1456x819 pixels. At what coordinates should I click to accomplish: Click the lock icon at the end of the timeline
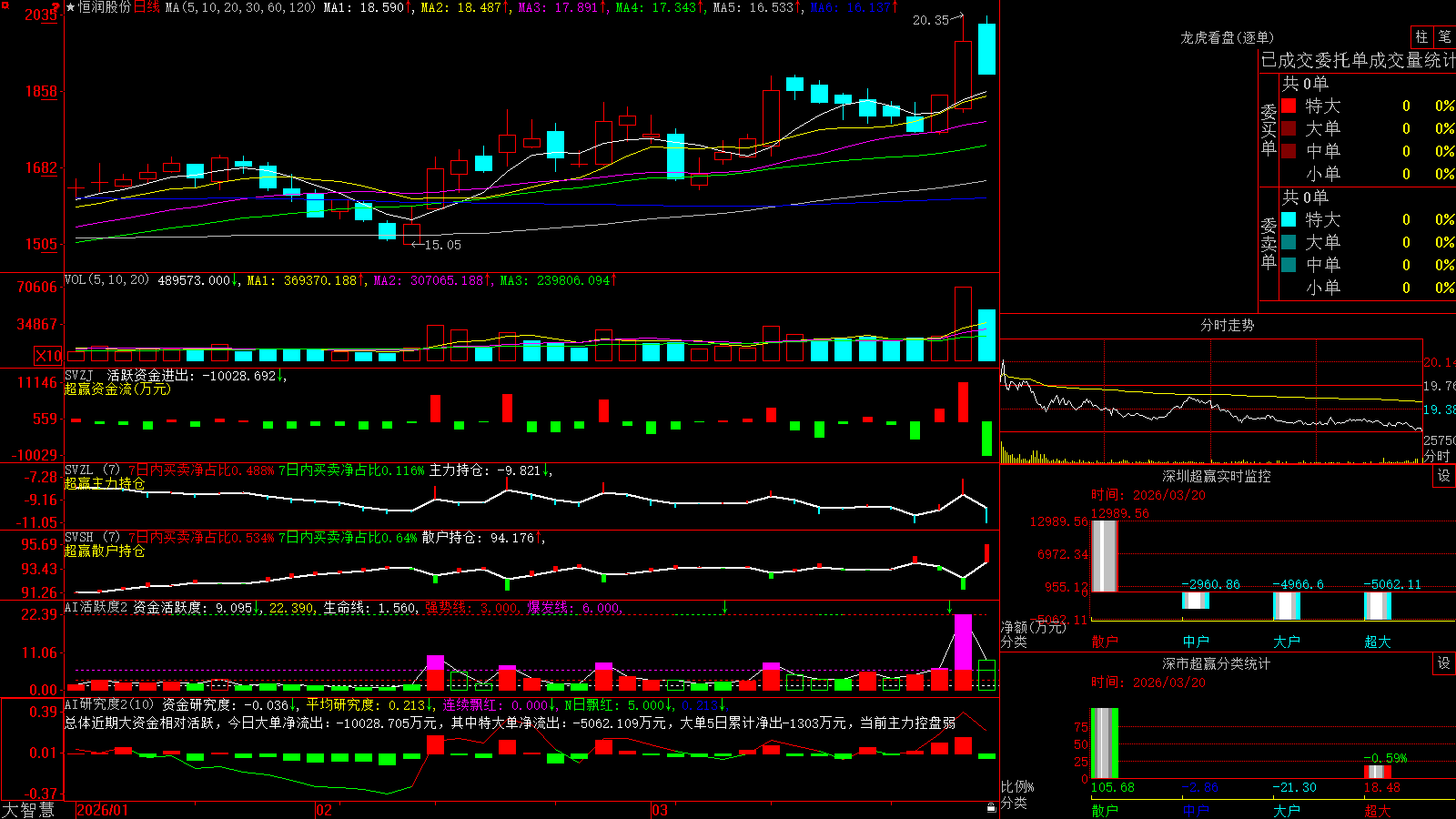(x=992, y=808)
